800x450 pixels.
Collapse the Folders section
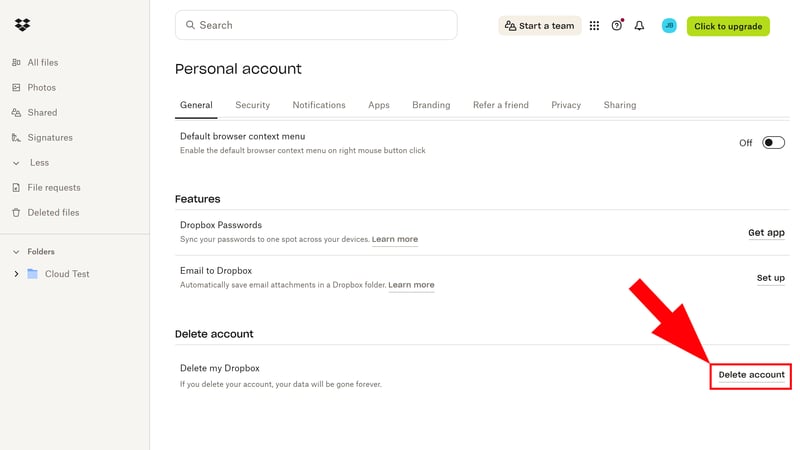pos(16,252)
